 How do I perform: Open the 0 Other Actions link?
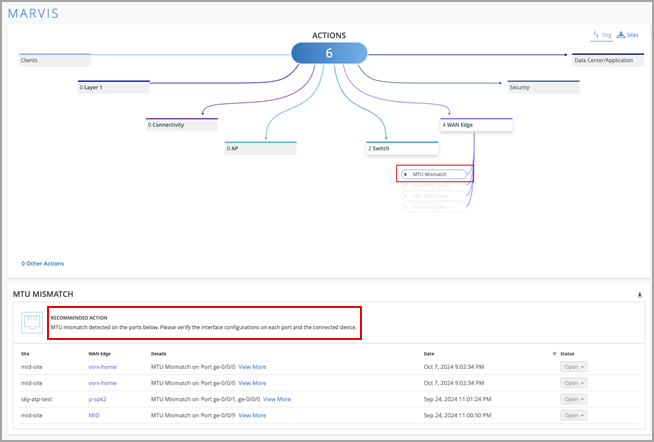pyautogui.click(x=43, y=263)
